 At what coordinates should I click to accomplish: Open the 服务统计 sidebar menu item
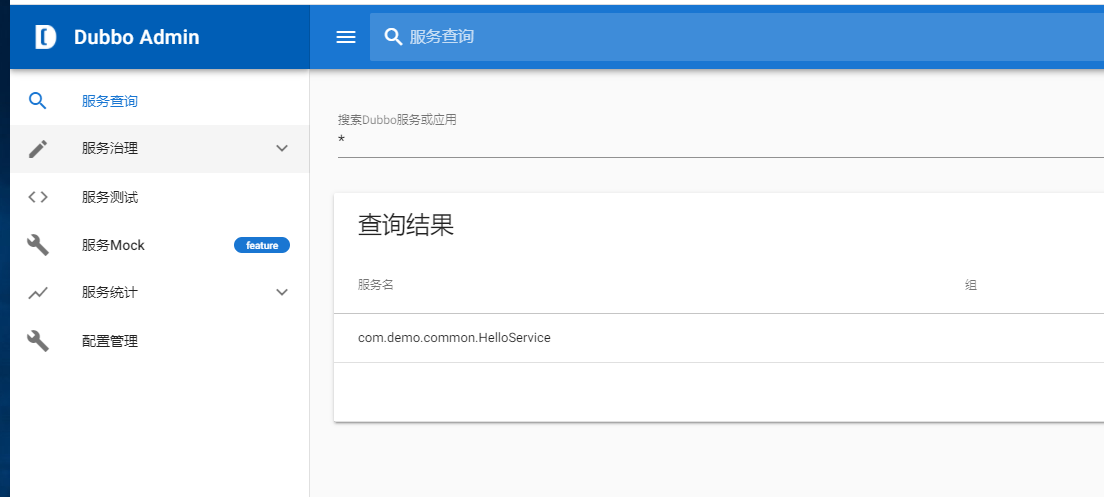[x=160, y=293]
